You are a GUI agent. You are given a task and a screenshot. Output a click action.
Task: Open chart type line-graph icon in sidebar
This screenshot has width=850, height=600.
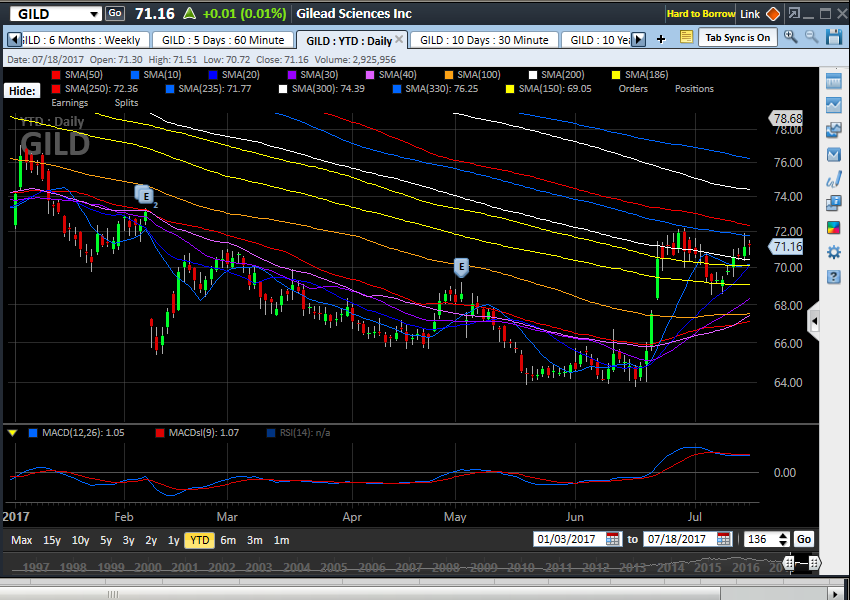click(834, 105)
